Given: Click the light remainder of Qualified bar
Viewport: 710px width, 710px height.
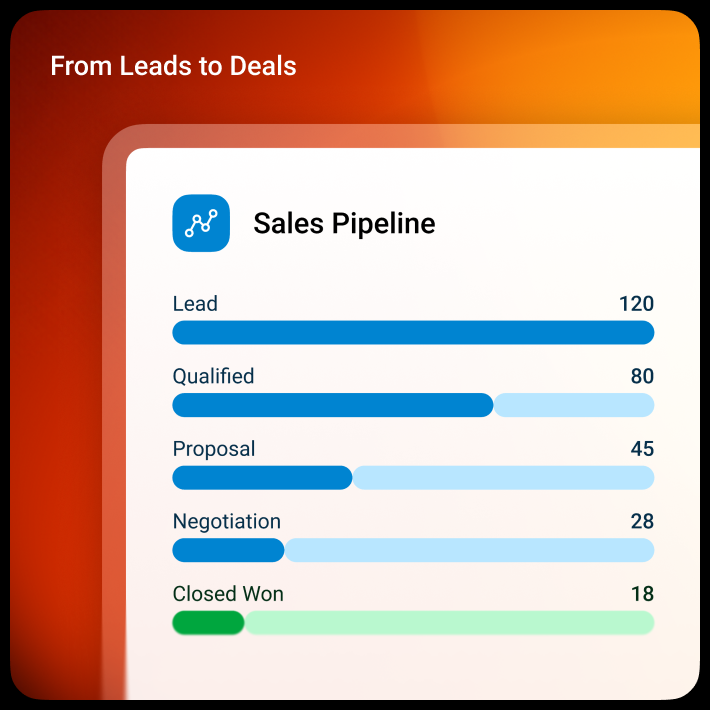Looking at the screenshot, I should click(x=574, y=405).
